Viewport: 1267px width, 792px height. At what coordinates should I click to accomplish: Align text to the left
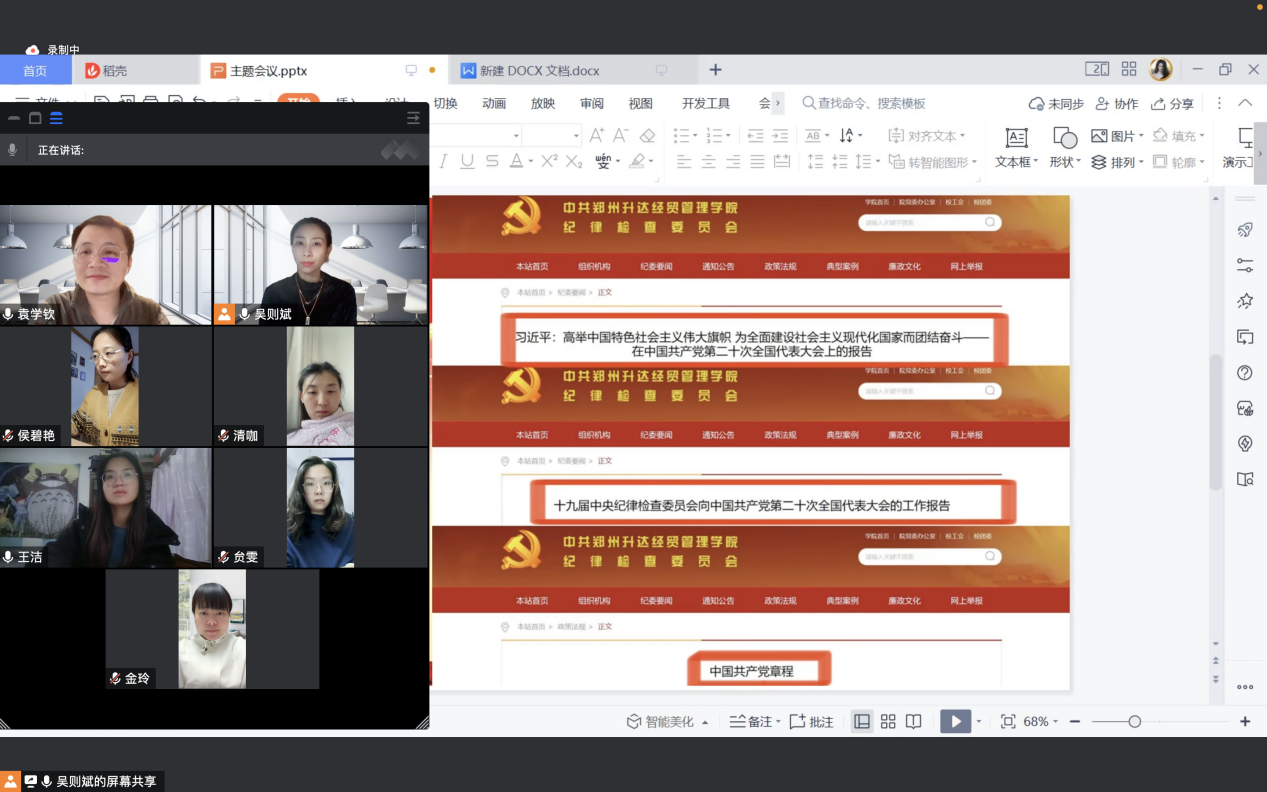tap(684, 161)
